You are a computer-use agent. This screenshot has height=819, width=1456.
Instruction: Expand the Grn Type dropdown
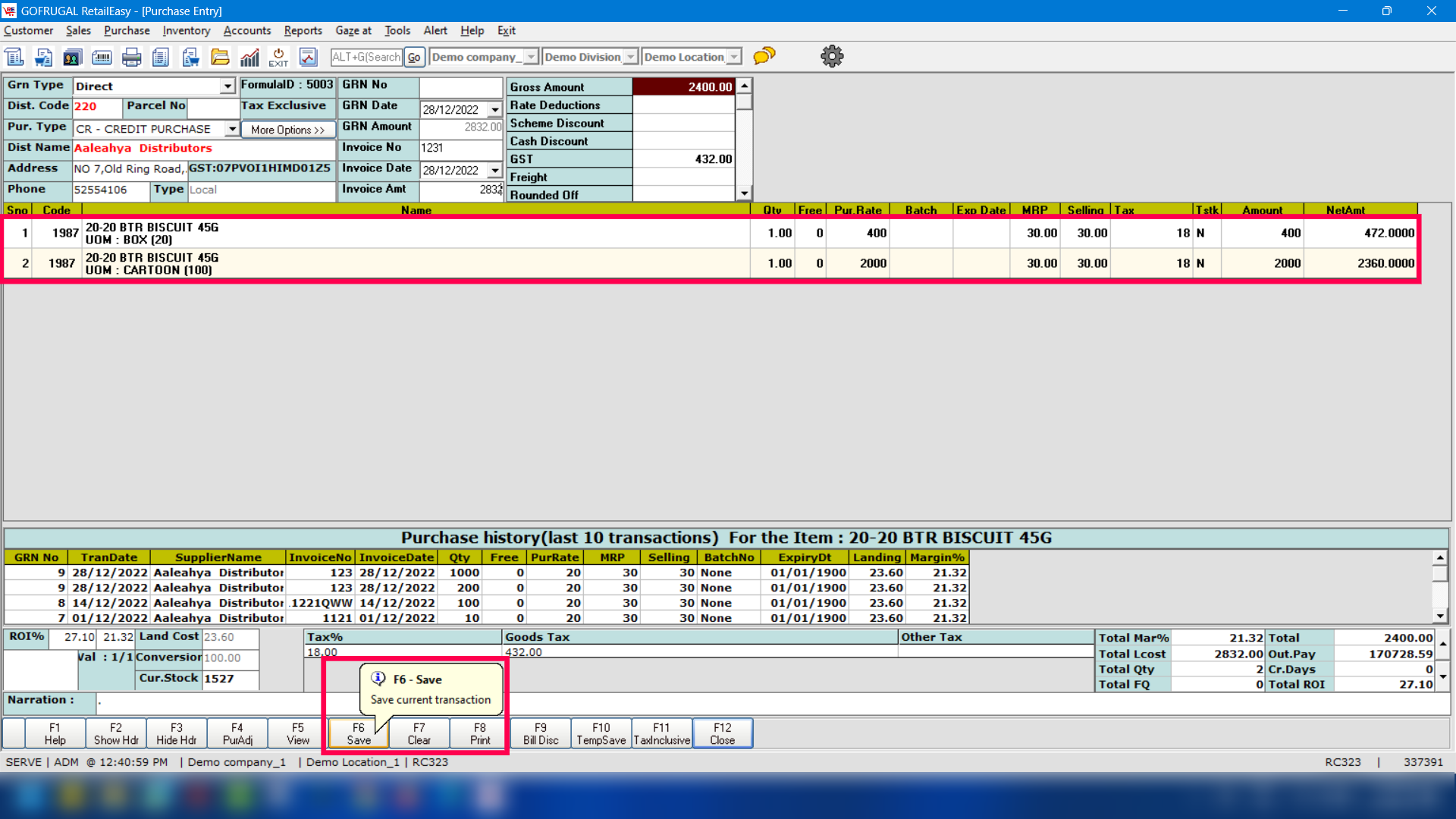(x=227, y=86)
